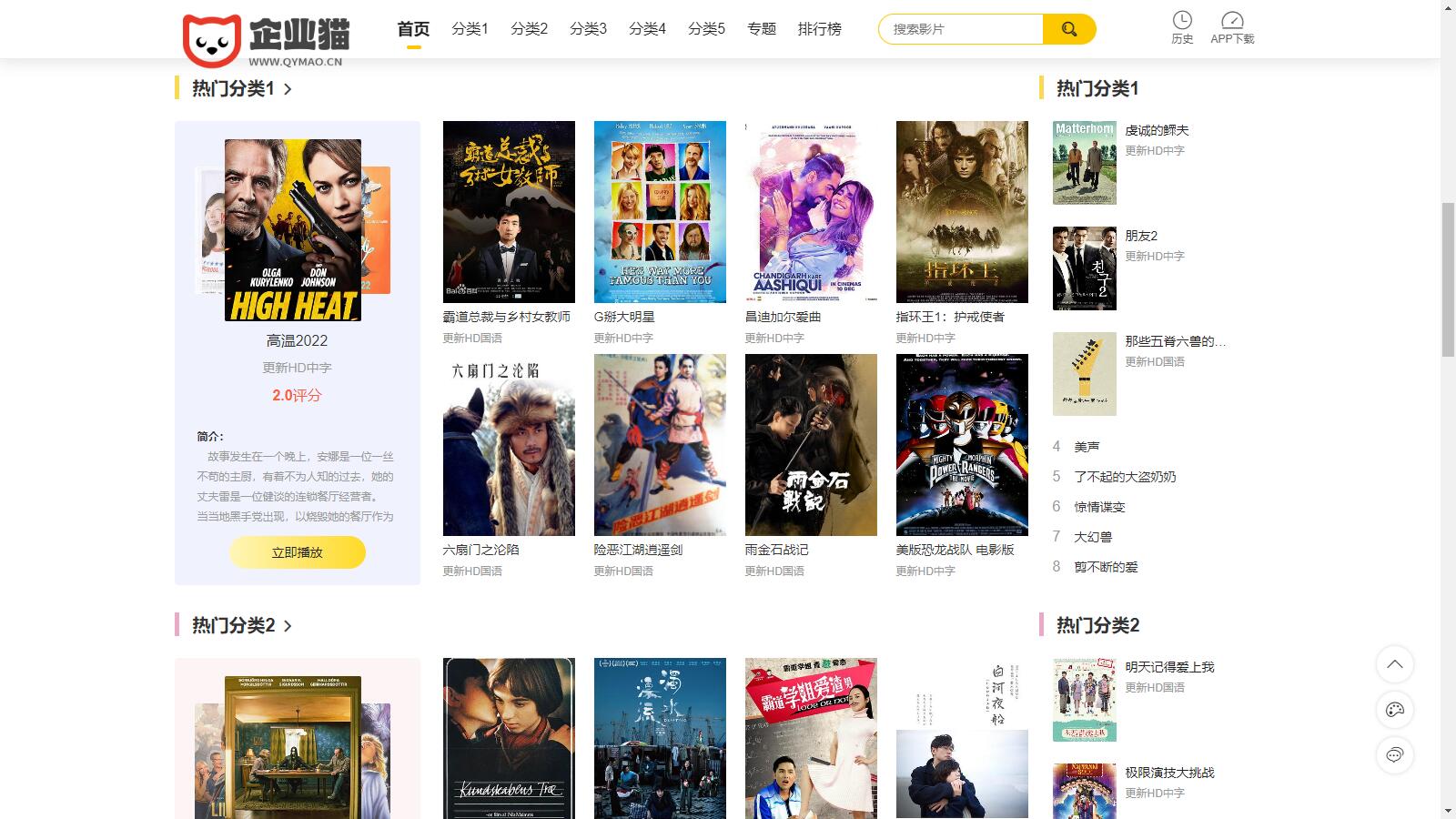Select ranked item 8 剪不断的爱

point(1106,567)
